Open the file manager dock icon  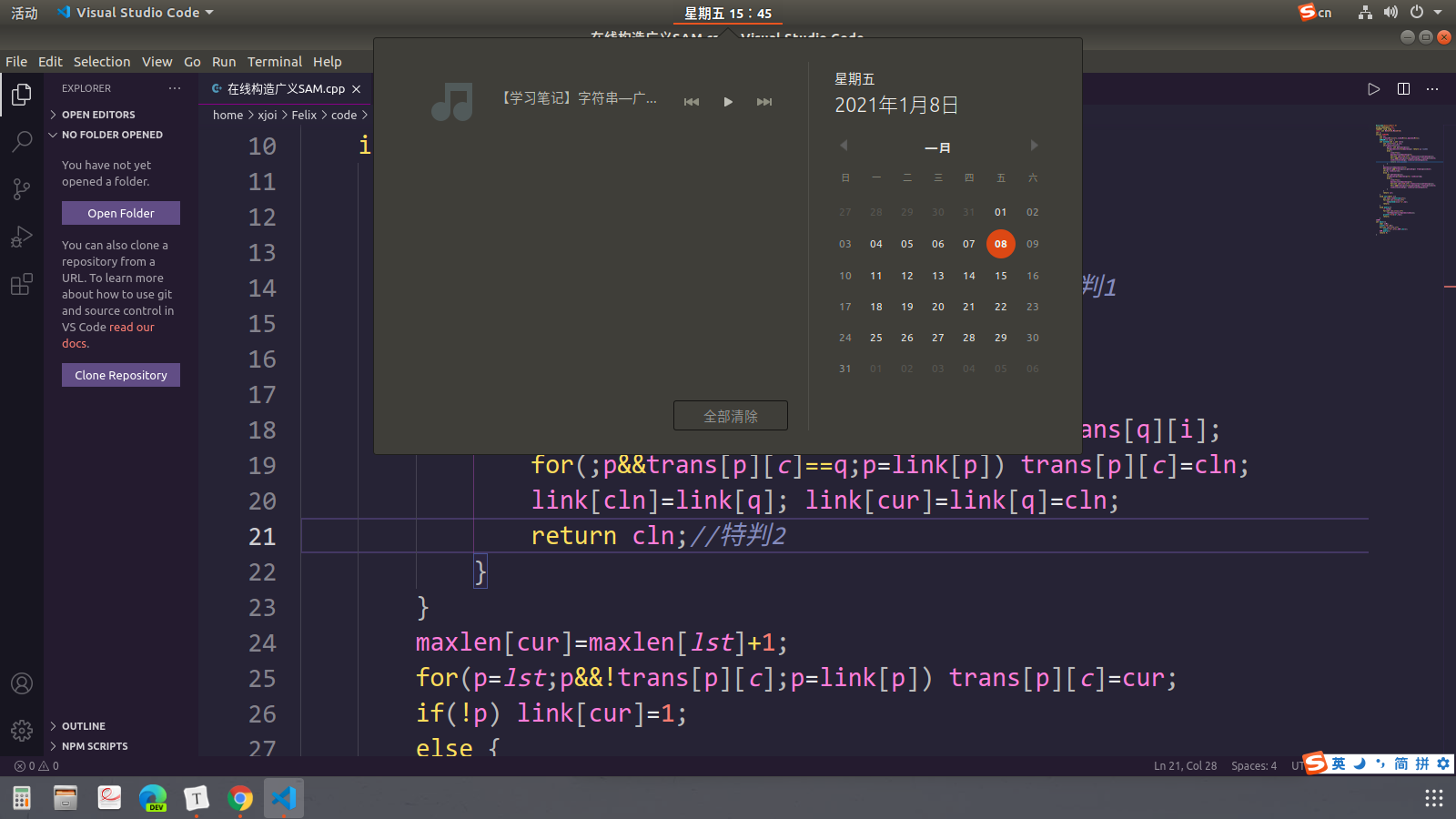coord(66,798)
